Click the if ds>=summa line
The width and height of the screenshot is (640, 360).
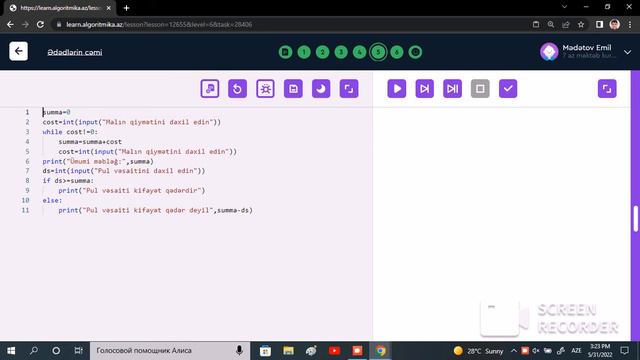point(68,180)
